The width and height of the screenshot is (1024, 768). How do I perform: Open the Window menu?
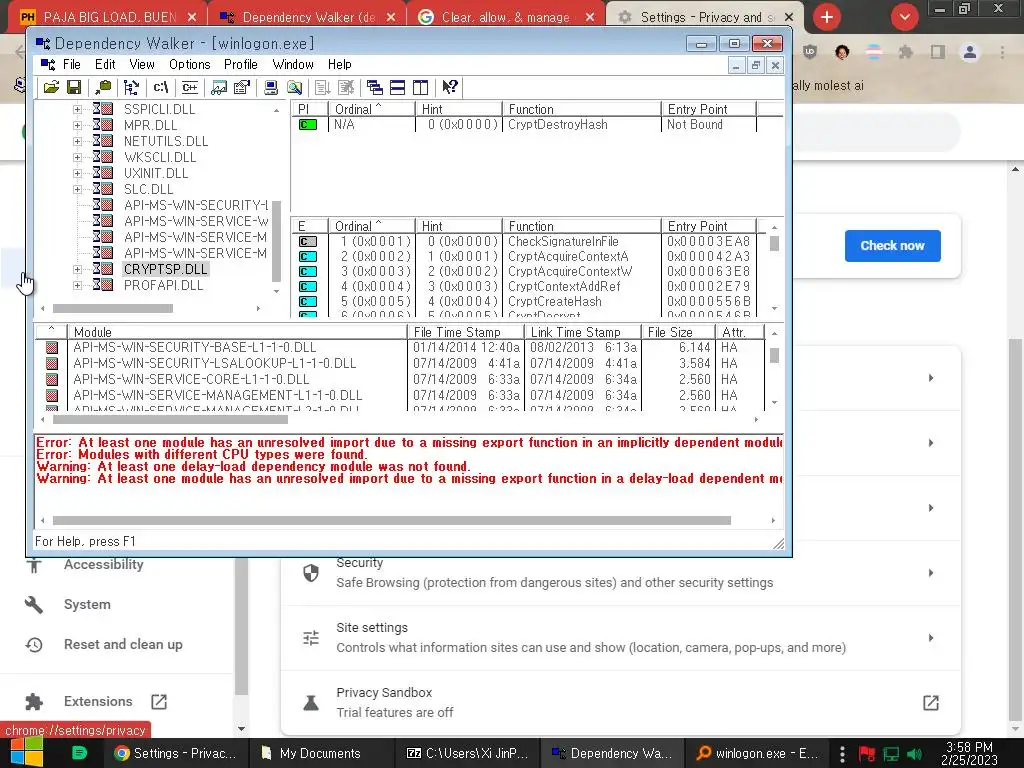[293, 64]
